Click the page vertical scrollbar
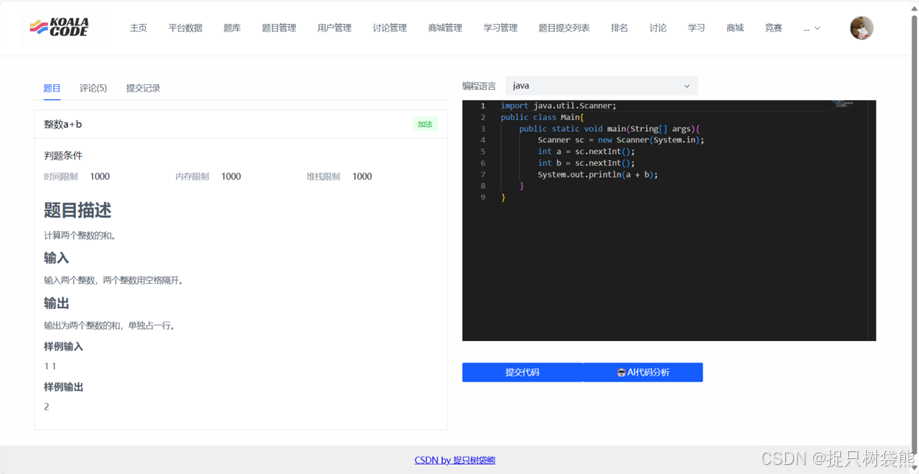Viewport: 919px width, 474px height. click(914, 234)
